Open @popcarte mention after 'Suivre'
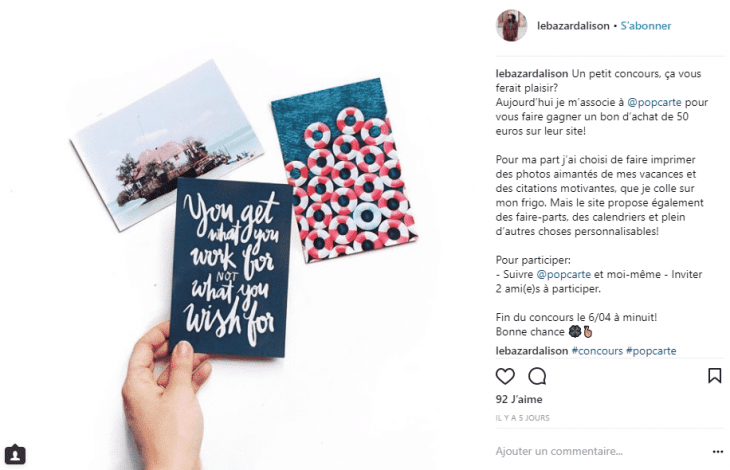730x470 pixels. pos(563,275)
